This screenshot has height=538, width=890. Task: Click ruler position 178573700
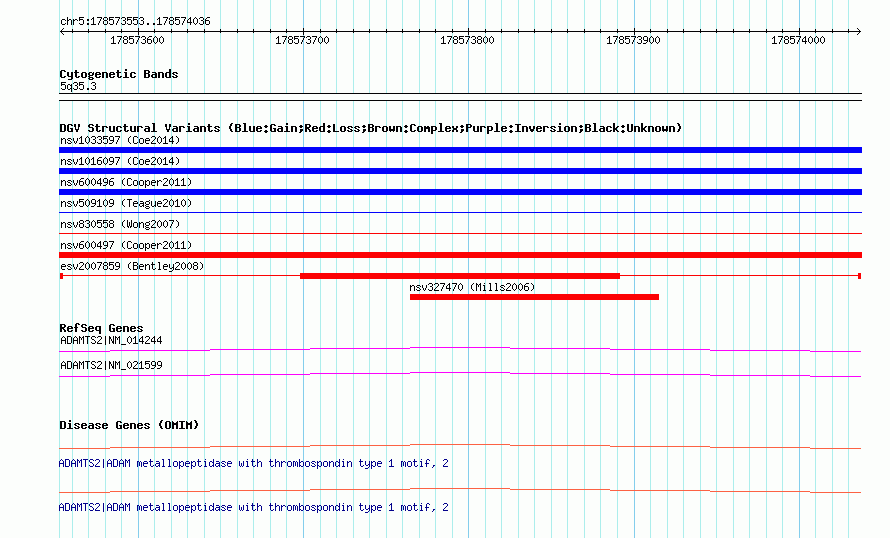pyautogui.click(x=302, y=40)
